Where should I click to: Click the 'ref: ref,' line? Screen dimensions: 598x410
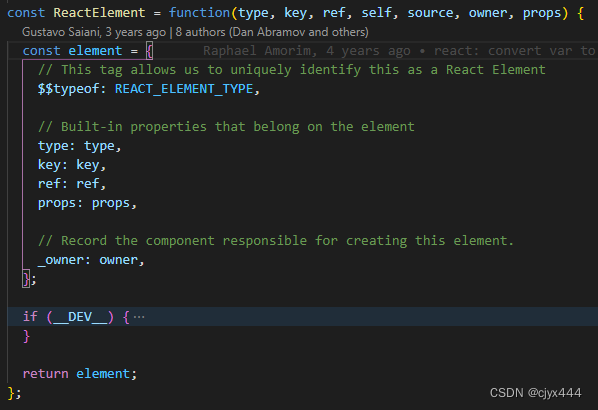[x=72, y=184]
